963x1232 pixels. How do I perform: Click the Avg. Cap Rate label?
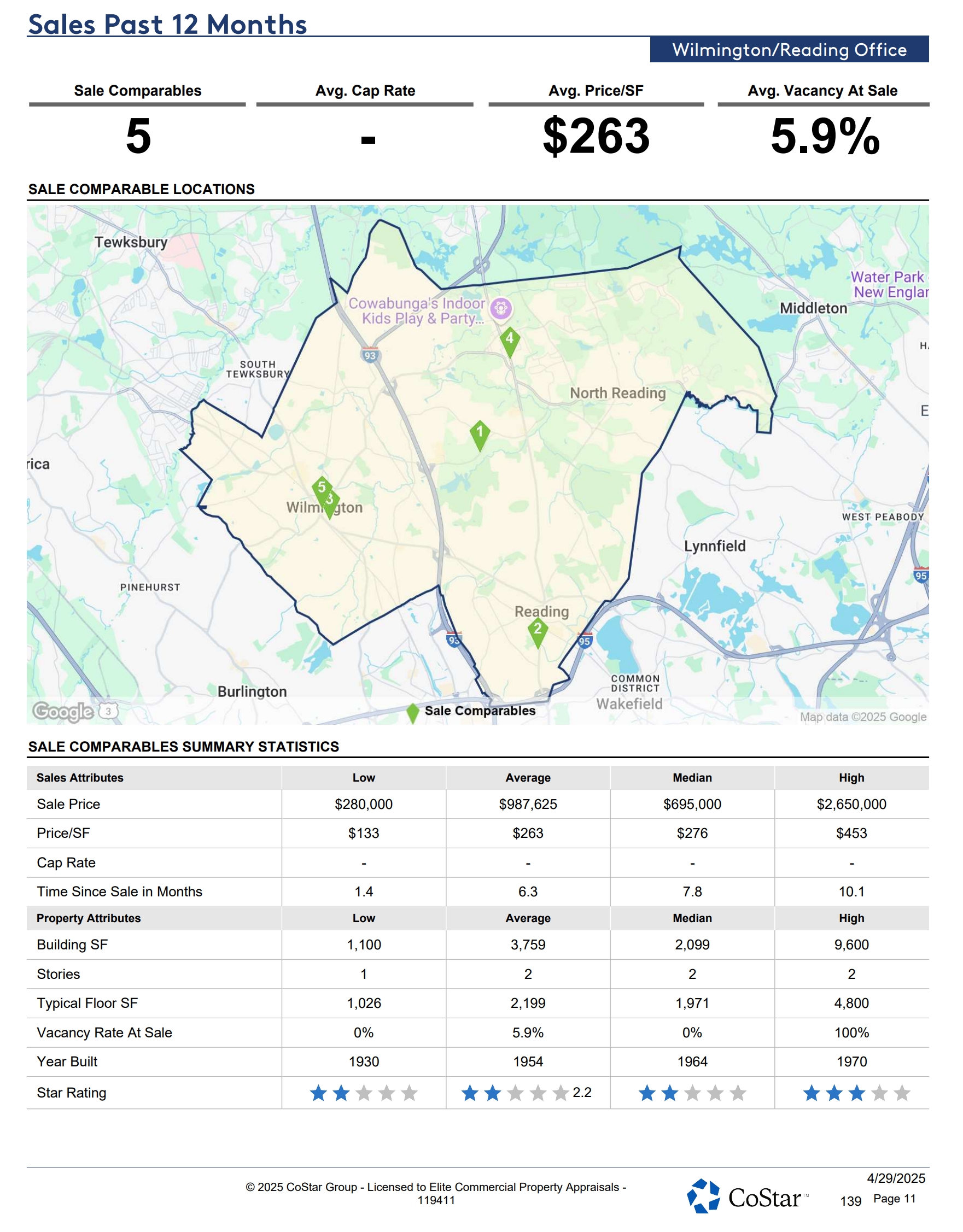click(x=365, y=91)
